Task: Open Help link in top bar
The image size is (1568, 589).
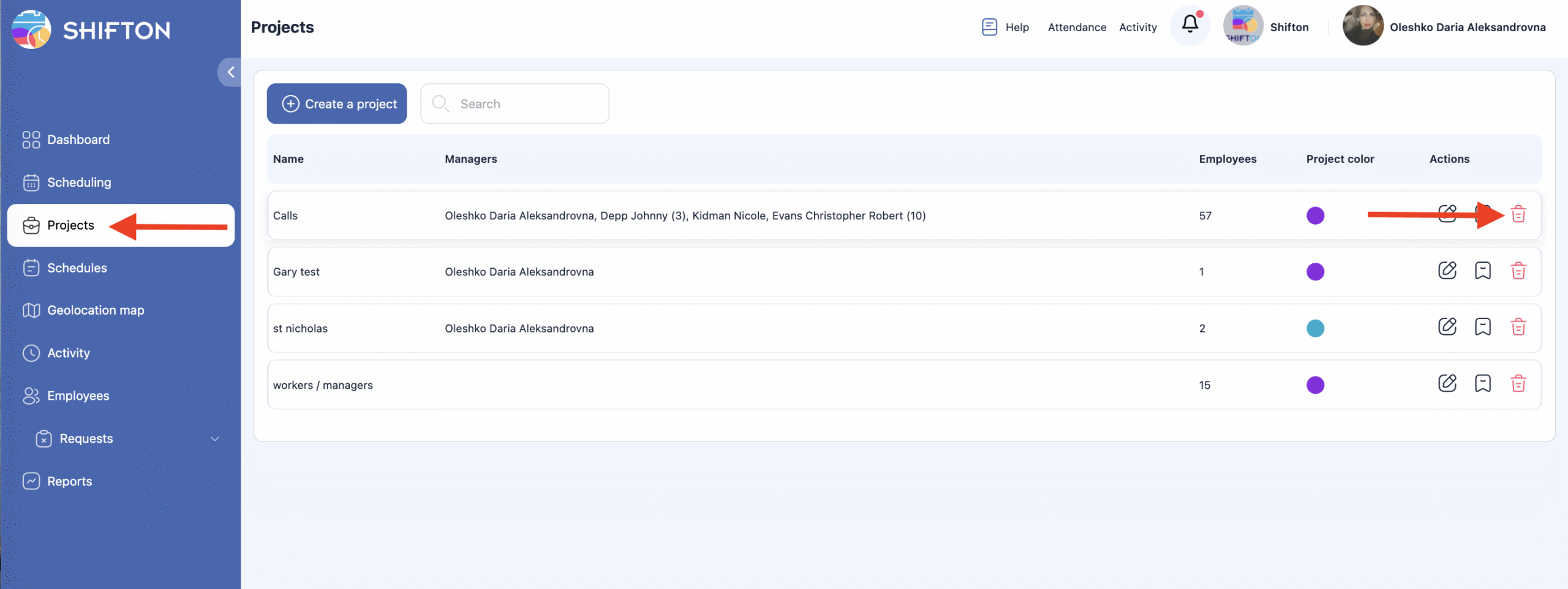Action: pos(1005,27)
